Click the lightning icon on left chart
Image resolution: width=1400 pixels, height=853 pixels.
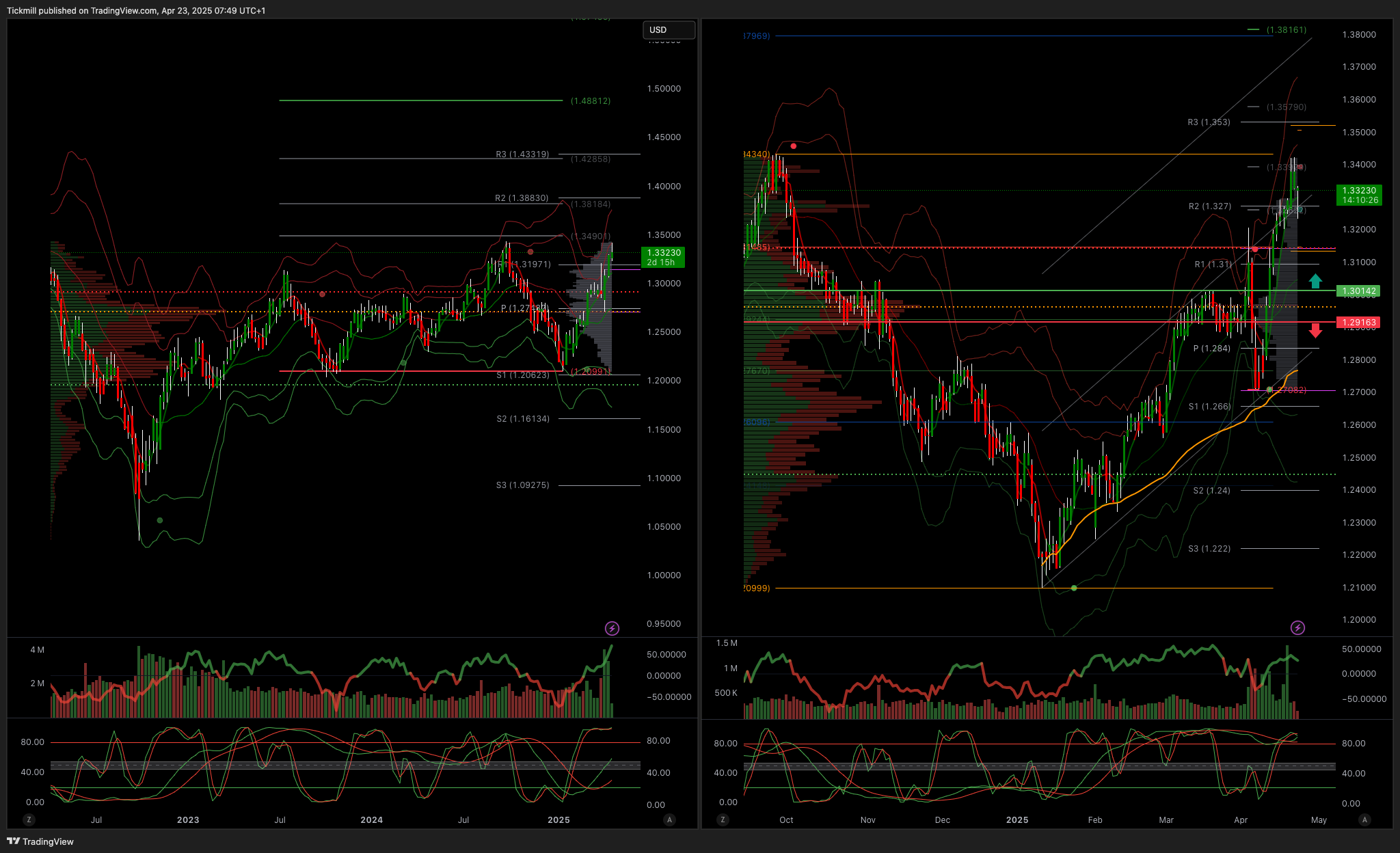tap(612, 628)
